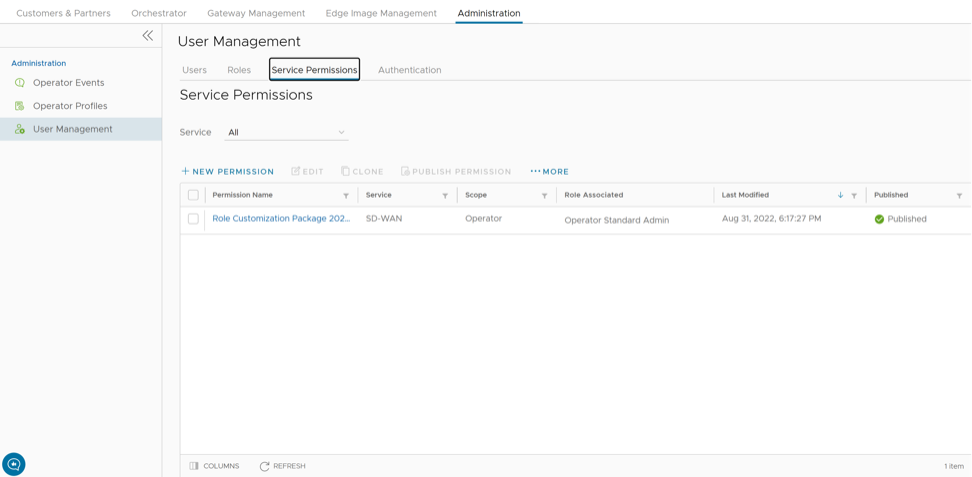Open the Gateway Management top menu
The height and width of the screenshot is (477, 972).
256,13
